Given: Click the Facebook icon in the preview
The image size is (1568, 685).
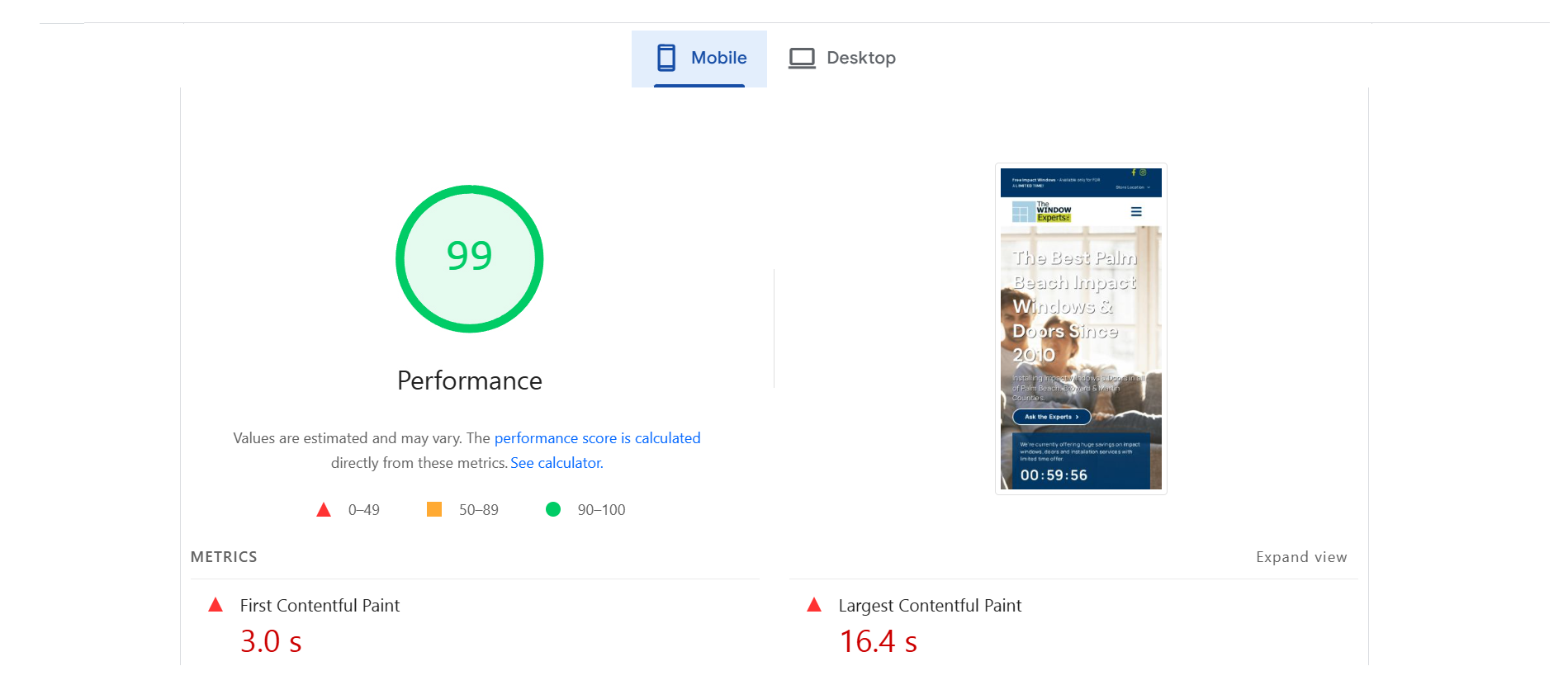Looking at the screenshot, I should coord(1134,172).
